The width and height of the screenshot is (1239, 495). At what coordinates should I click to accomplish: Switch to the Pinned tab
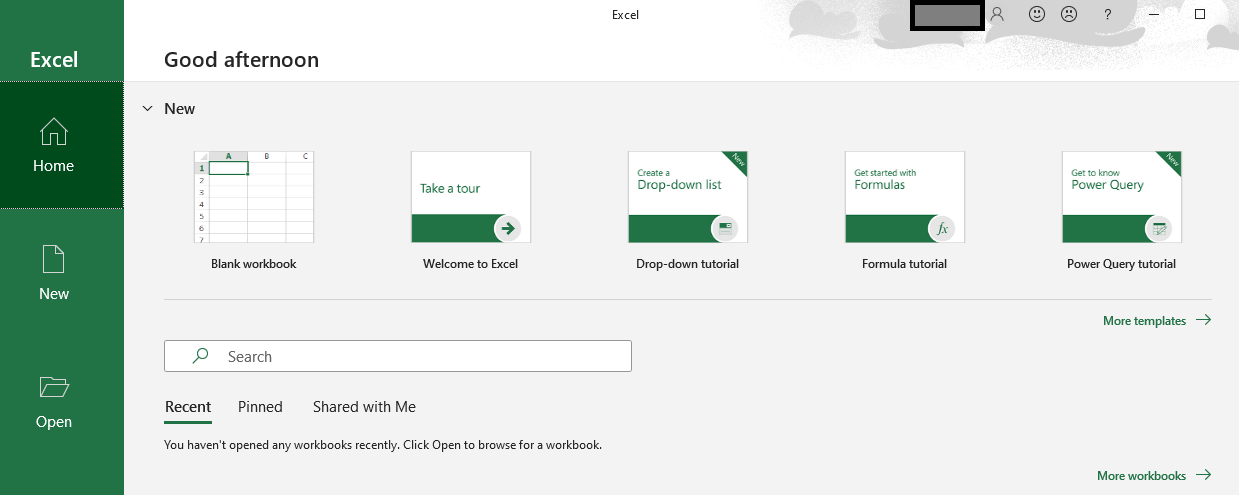click(260, 407)
